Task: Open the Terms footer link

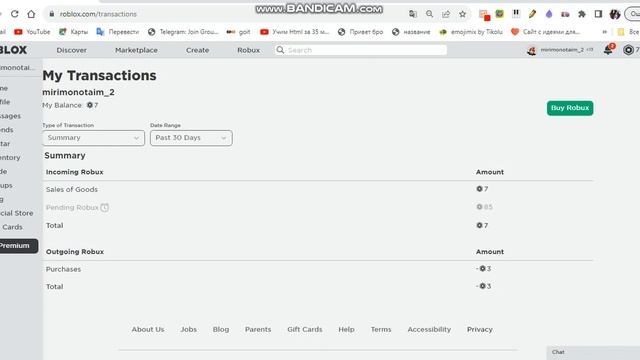Action: [x=381, y=329]
